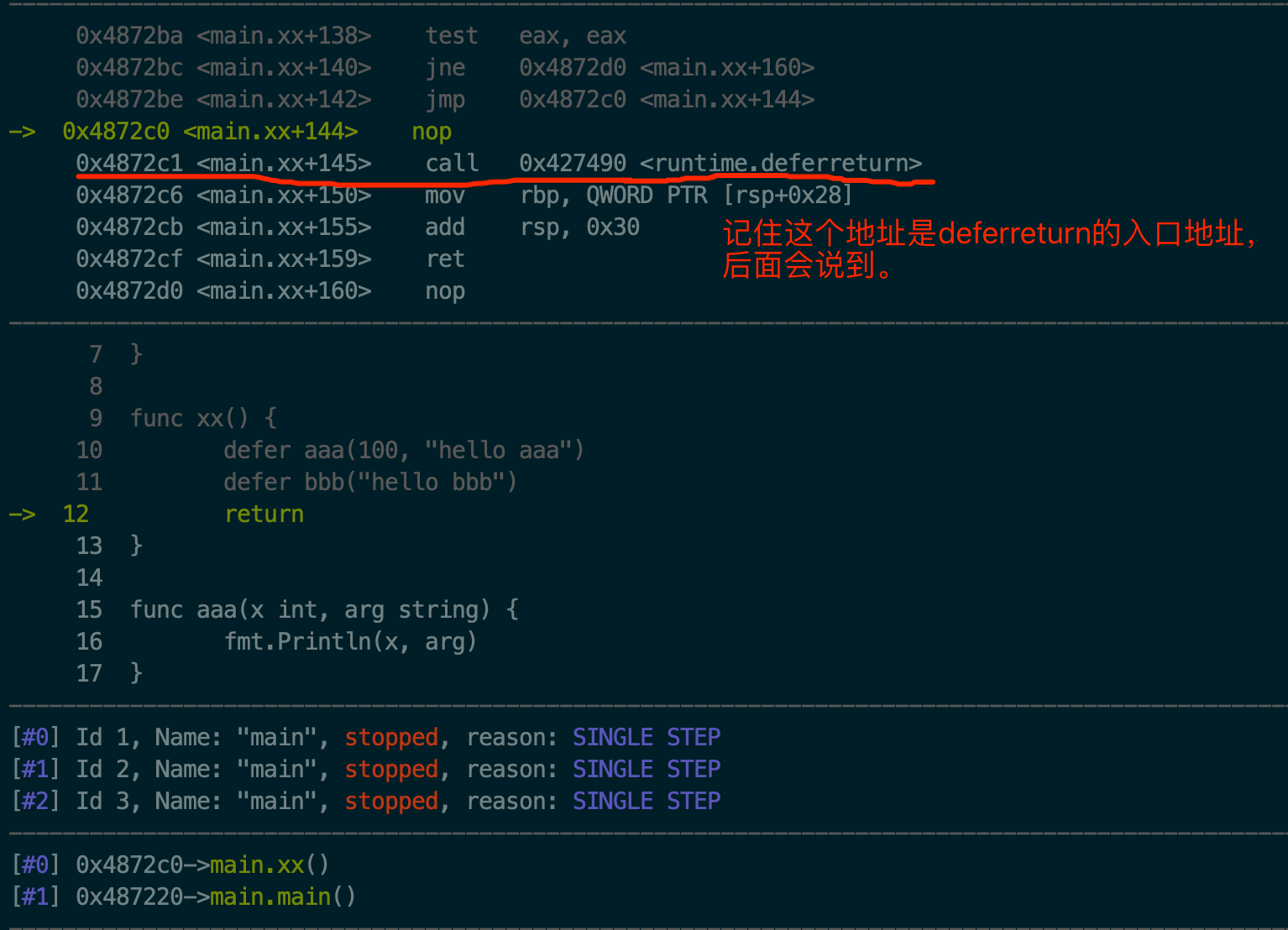Click the current instruction arrow beside 0x4872c0
This screenshot has height=930, width=1288.
coord(22,132)
